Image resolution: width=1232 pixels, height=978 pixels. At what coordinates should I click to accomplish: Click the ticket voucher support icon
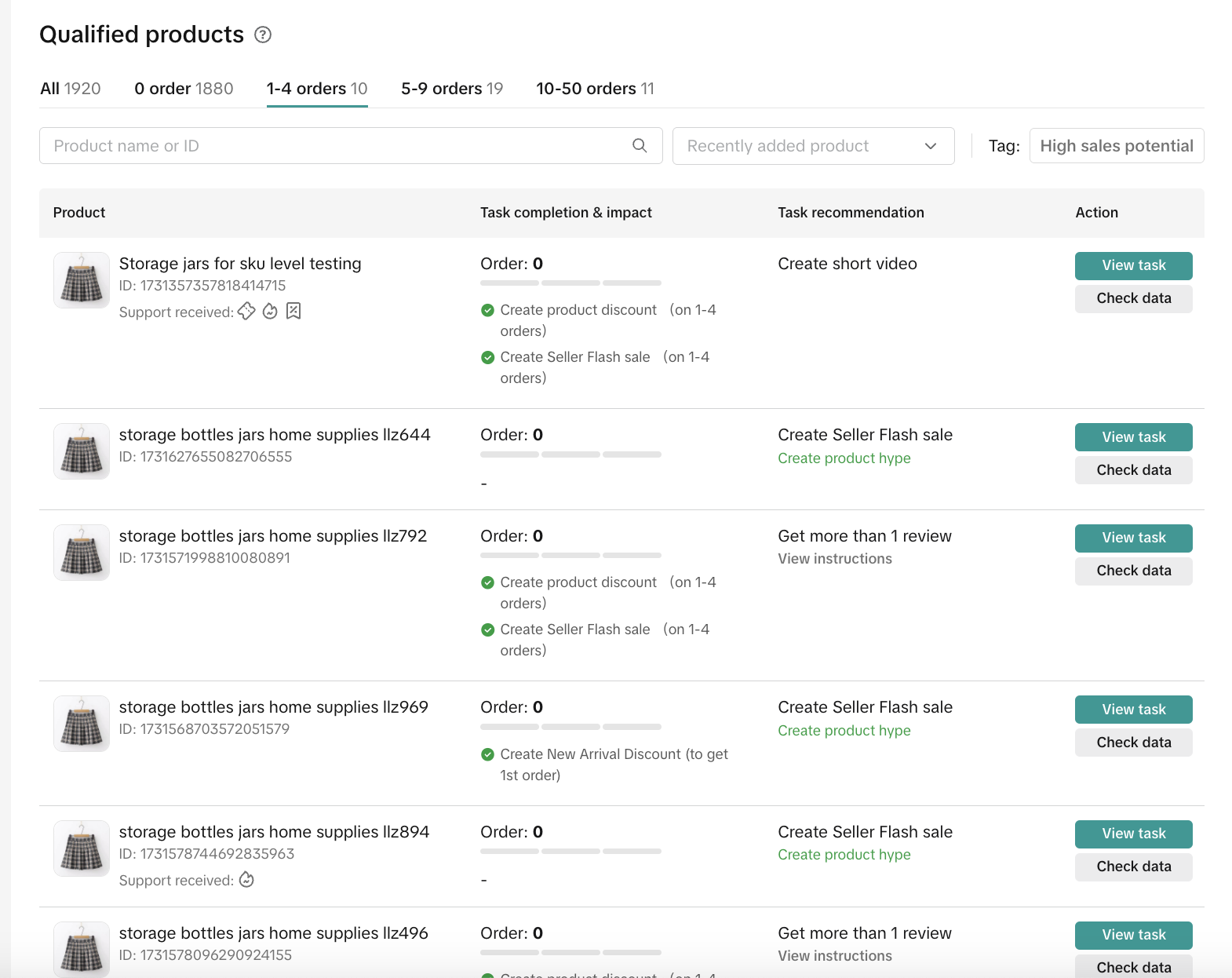tap(246, 312)
